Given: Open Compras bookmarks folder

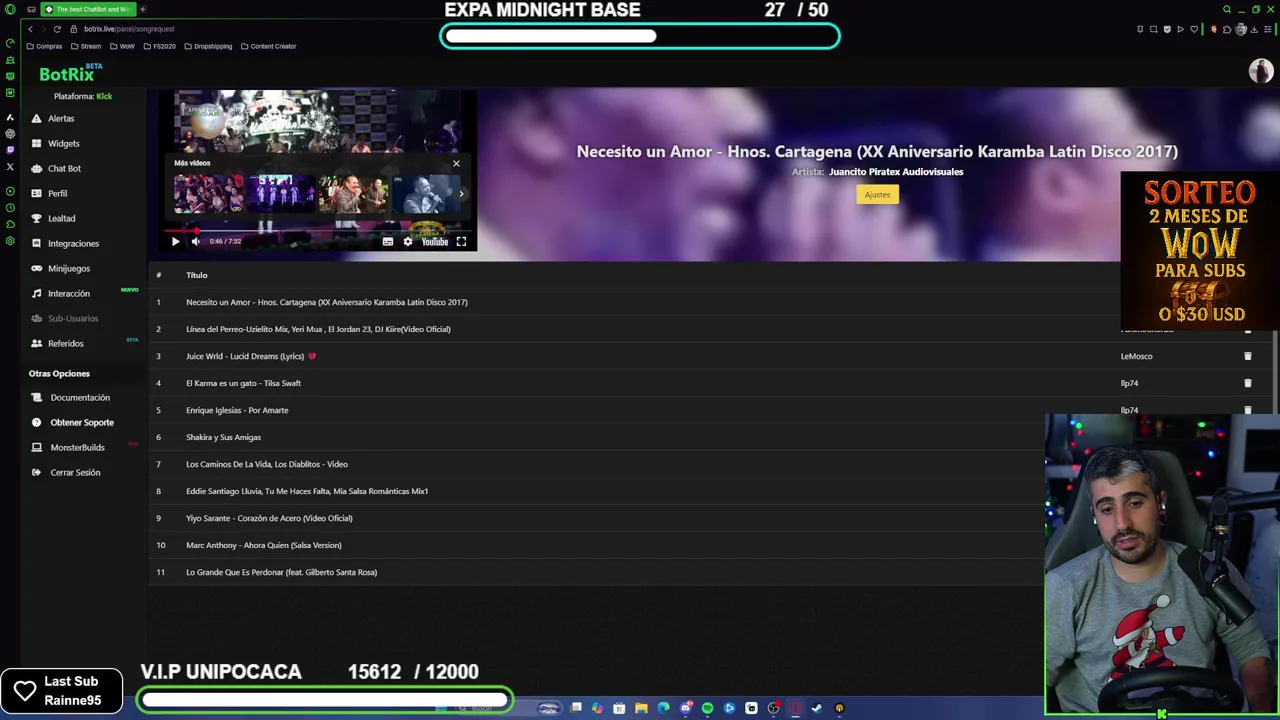Looking at the screenshot, I should click(44, 46).
